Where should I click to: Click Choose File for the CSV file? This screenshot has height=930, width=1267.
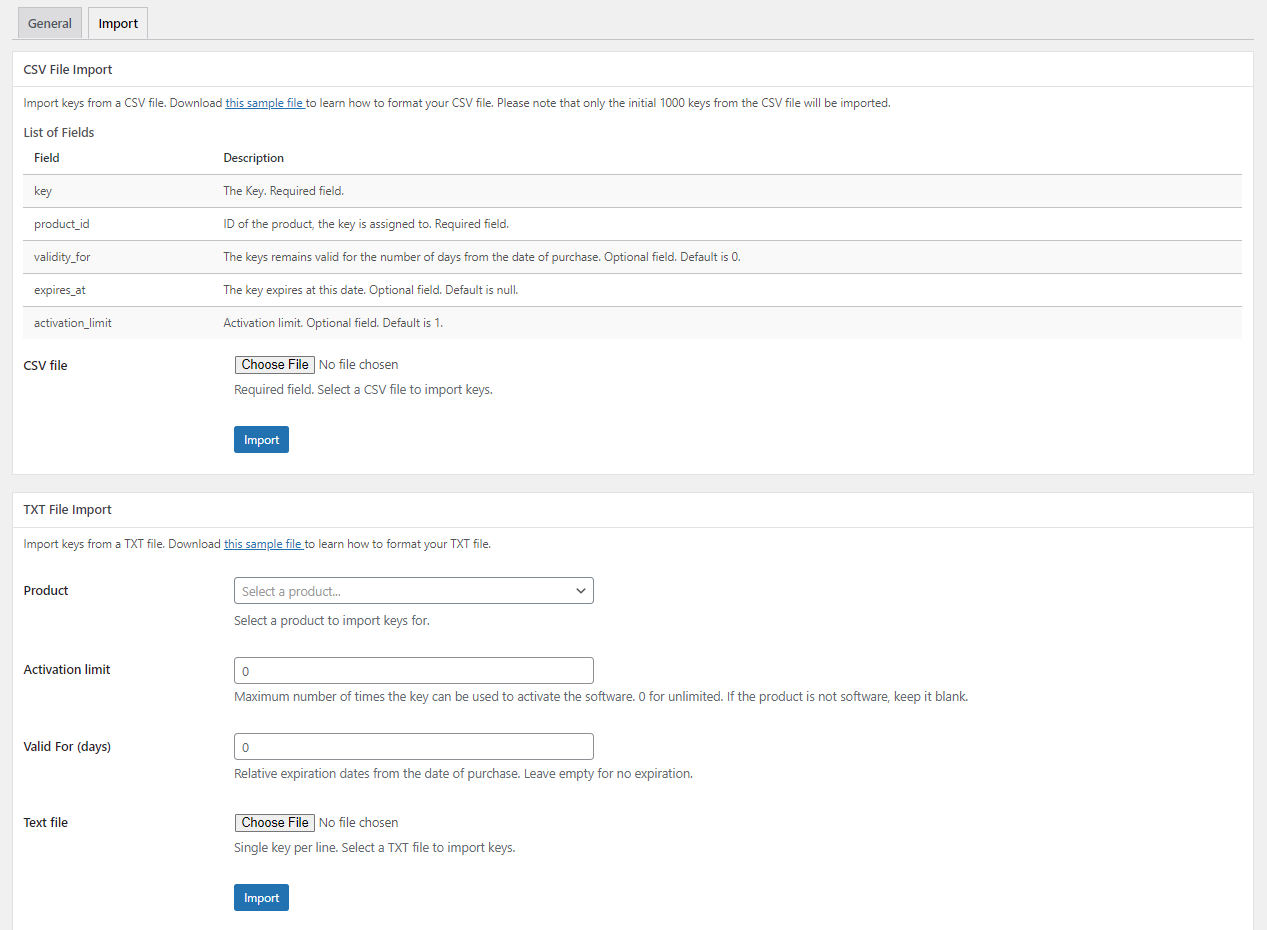275,365
